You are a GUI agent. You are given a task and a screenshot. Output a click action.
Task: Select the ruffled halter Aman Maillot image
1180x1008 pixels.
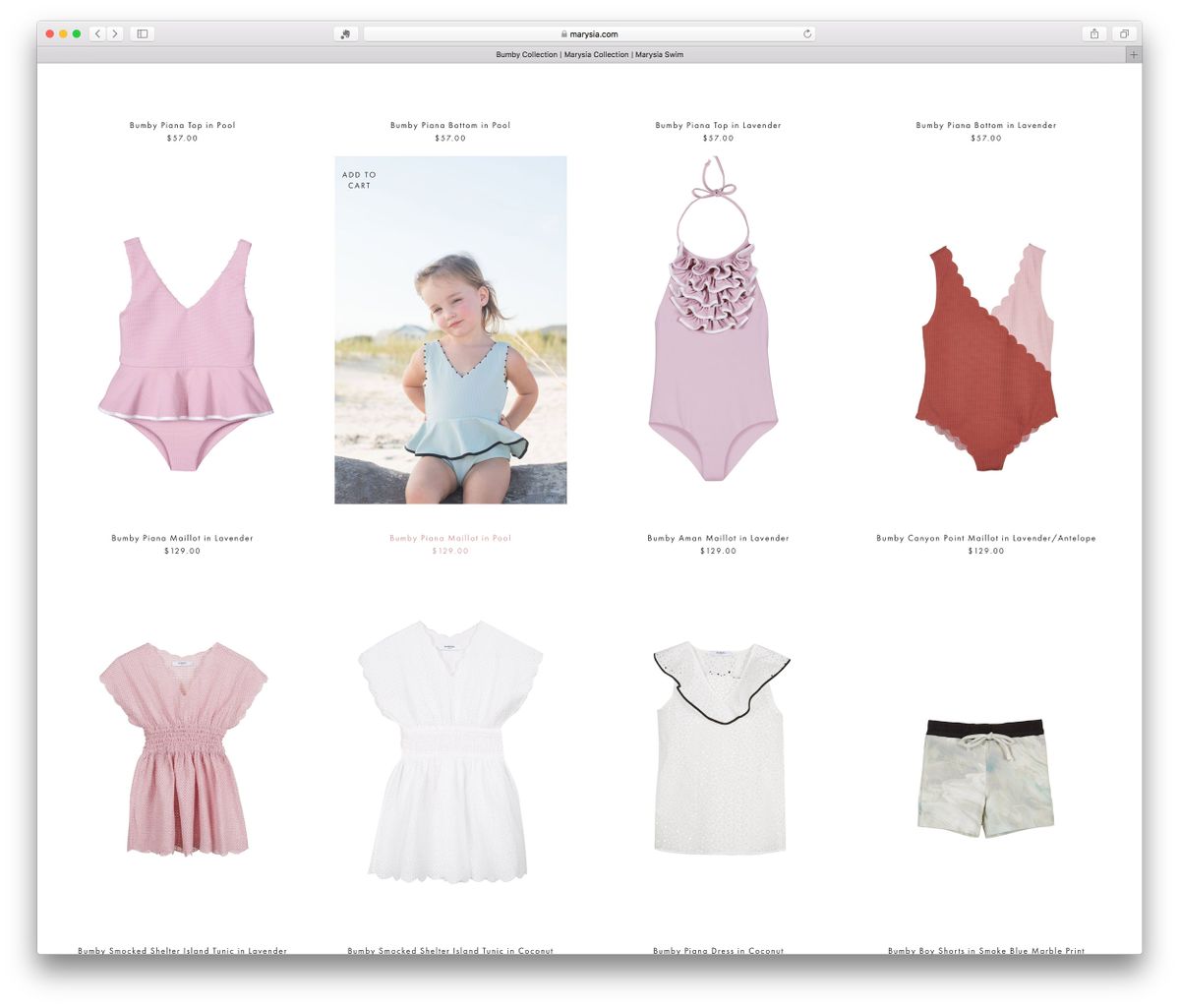tap(714, 325)
